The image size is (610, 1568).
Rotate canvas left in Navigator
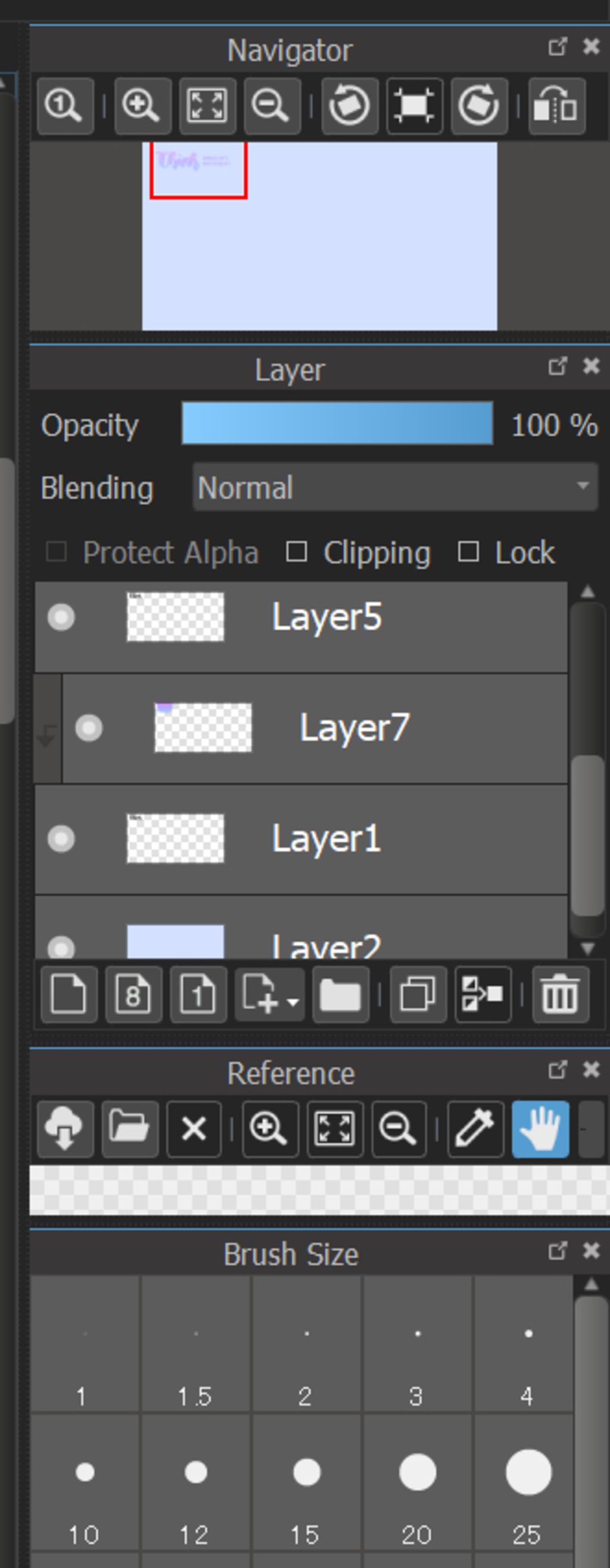point(349,106)
